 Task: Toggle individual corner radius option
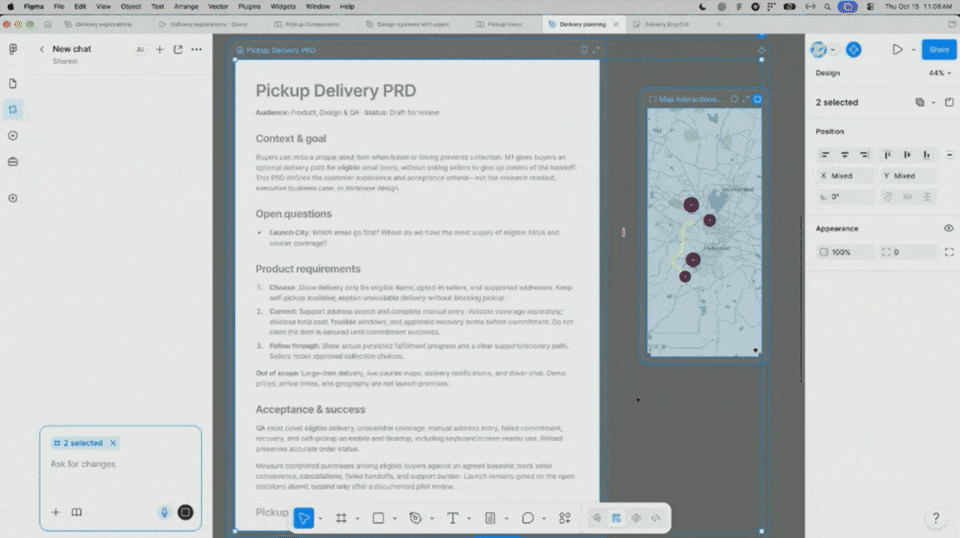[x=949, y=252]
